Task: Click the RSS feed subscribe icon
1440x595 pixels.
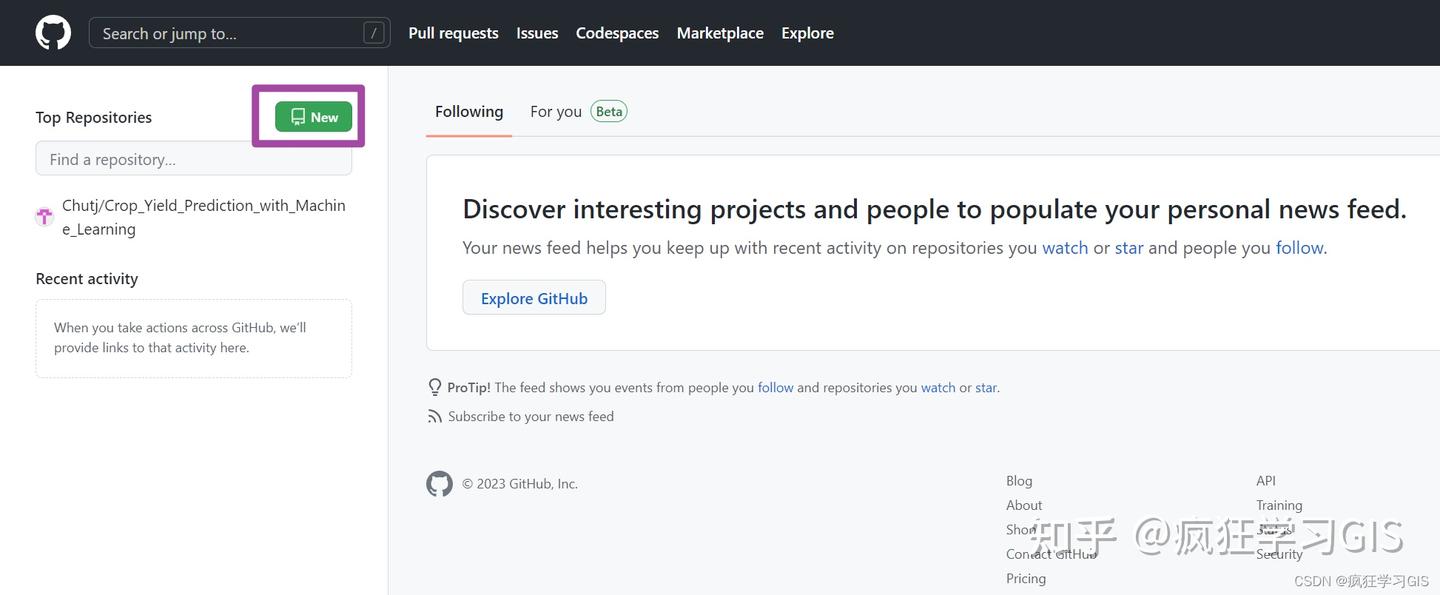Action: tap(435, 416)
